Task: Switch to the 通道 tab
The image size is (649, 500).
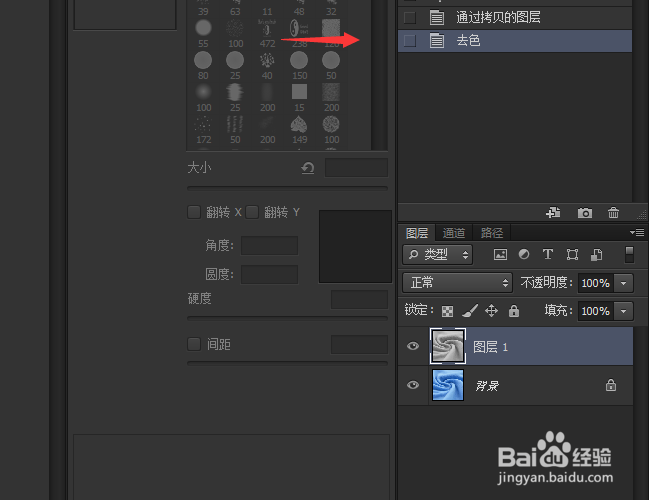Action: tap(454, 233)
